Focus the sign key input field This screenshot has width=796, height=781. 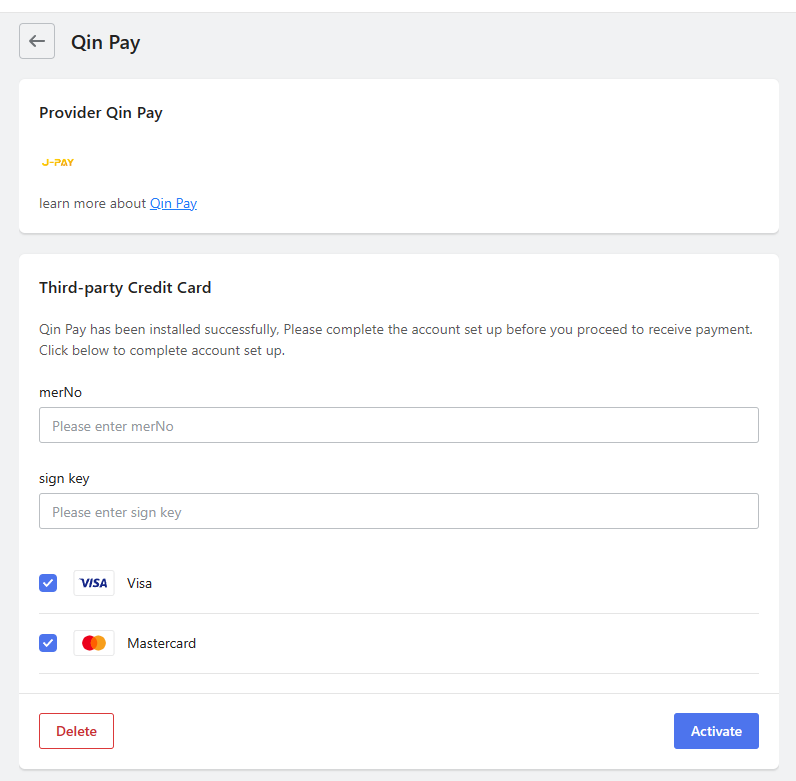click(399, 511)
